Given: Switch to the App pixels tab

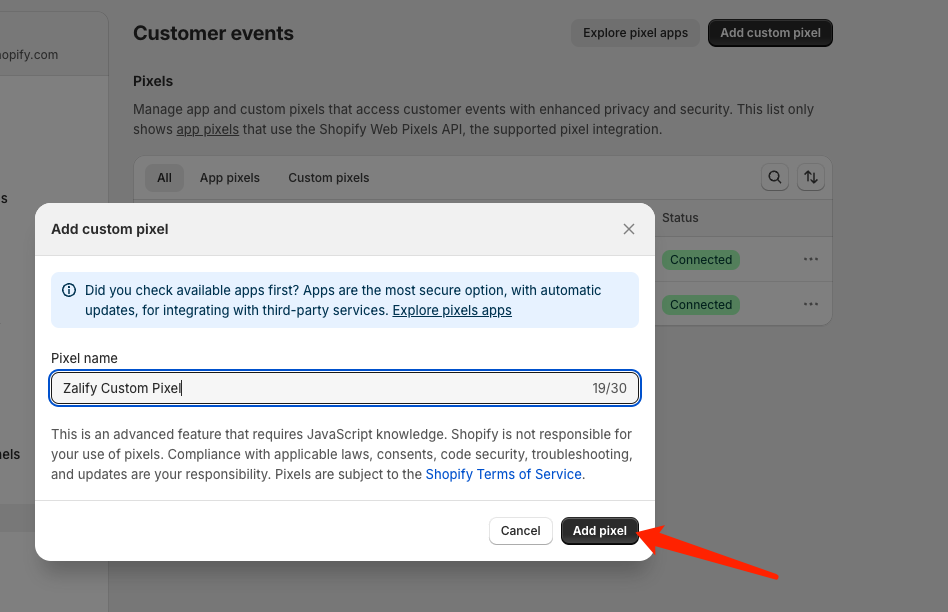Looking at the screenshot, I should [x=229, y=178].
